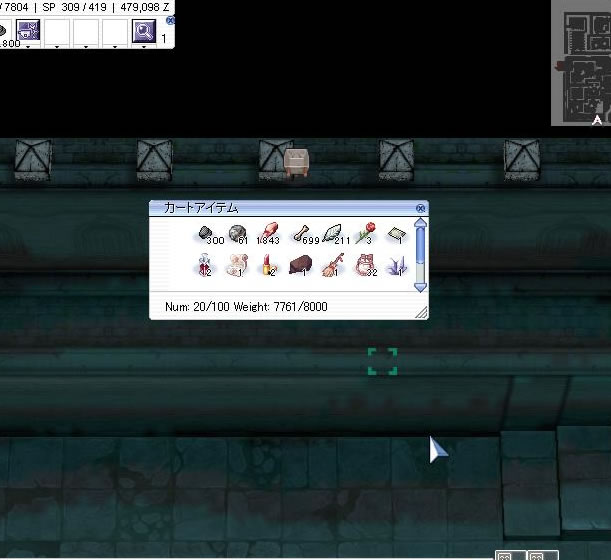Open the dropdown arrow under the cart skill slot
Screen dimensions: 611x560
tap(28, 46)
